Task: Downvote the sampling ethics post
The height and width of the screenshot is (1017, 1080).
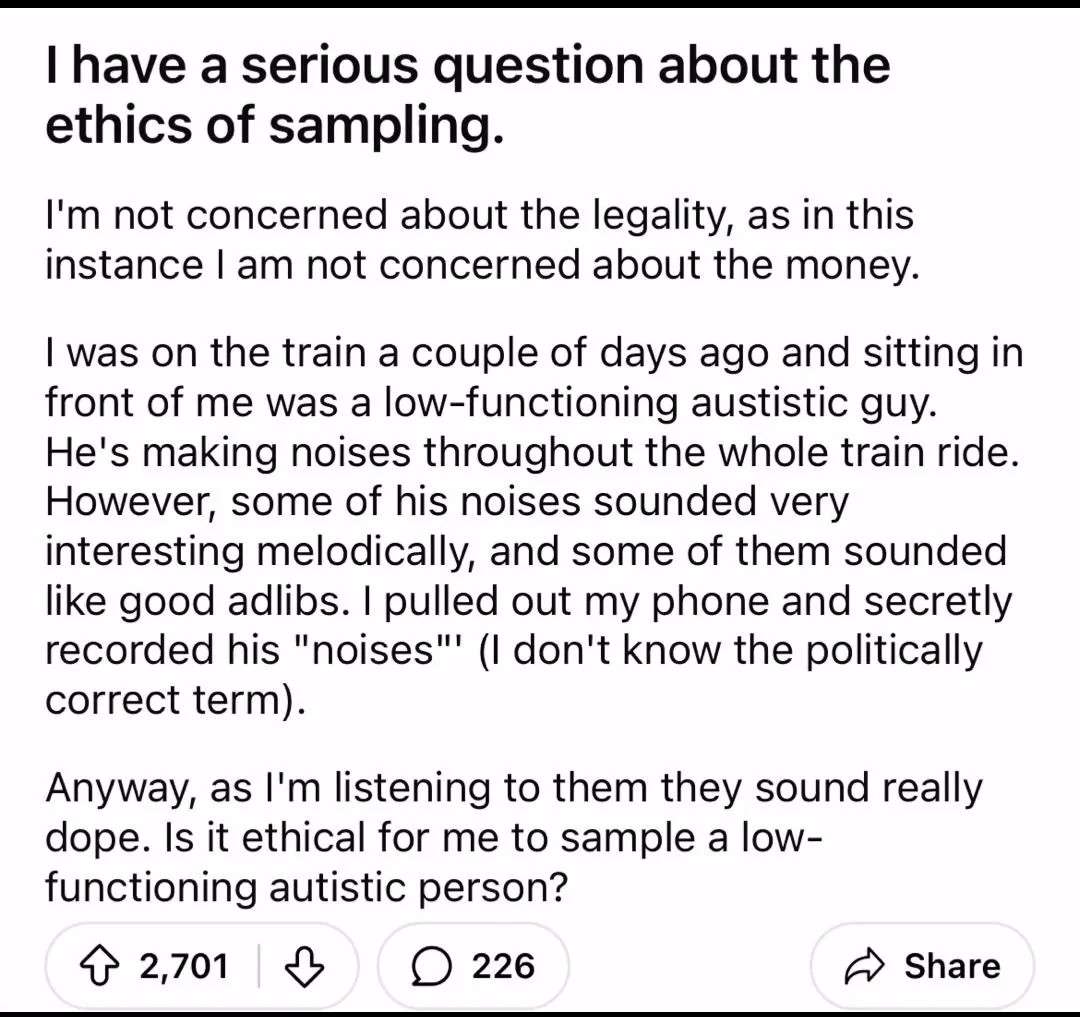Action: point(306,965)
